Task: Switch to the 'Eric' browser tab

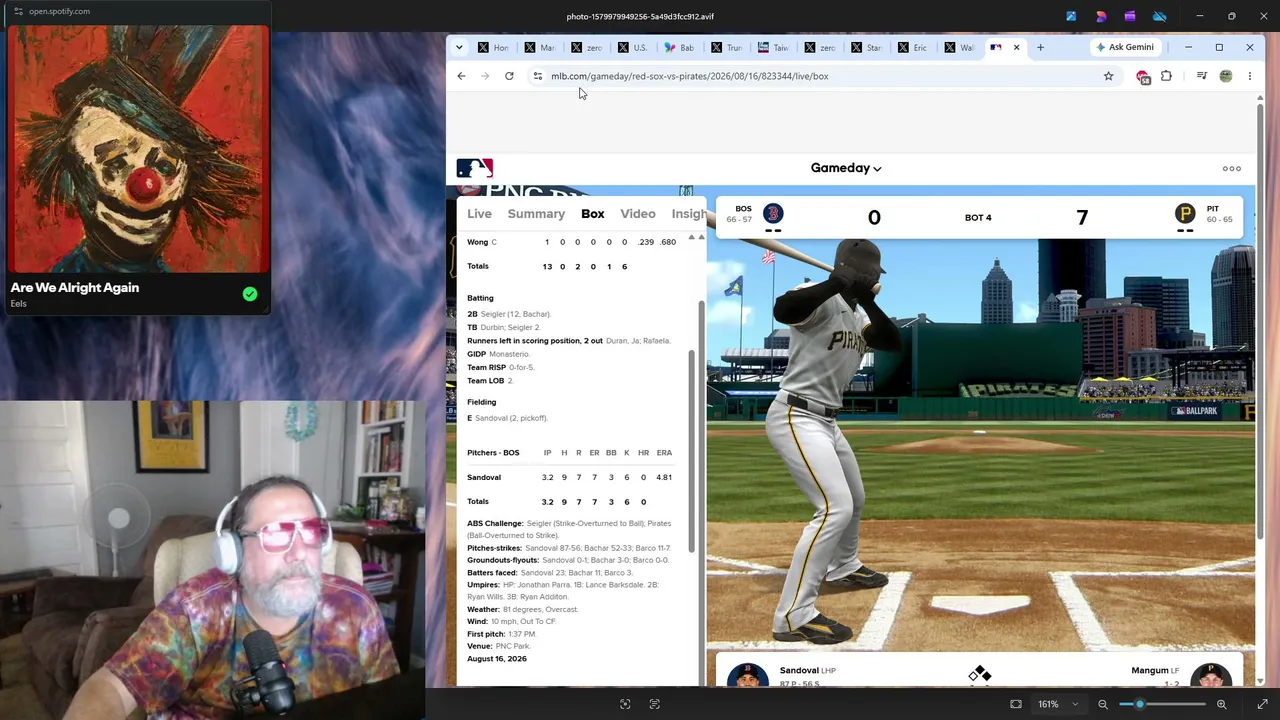Action: click(912, 47)
